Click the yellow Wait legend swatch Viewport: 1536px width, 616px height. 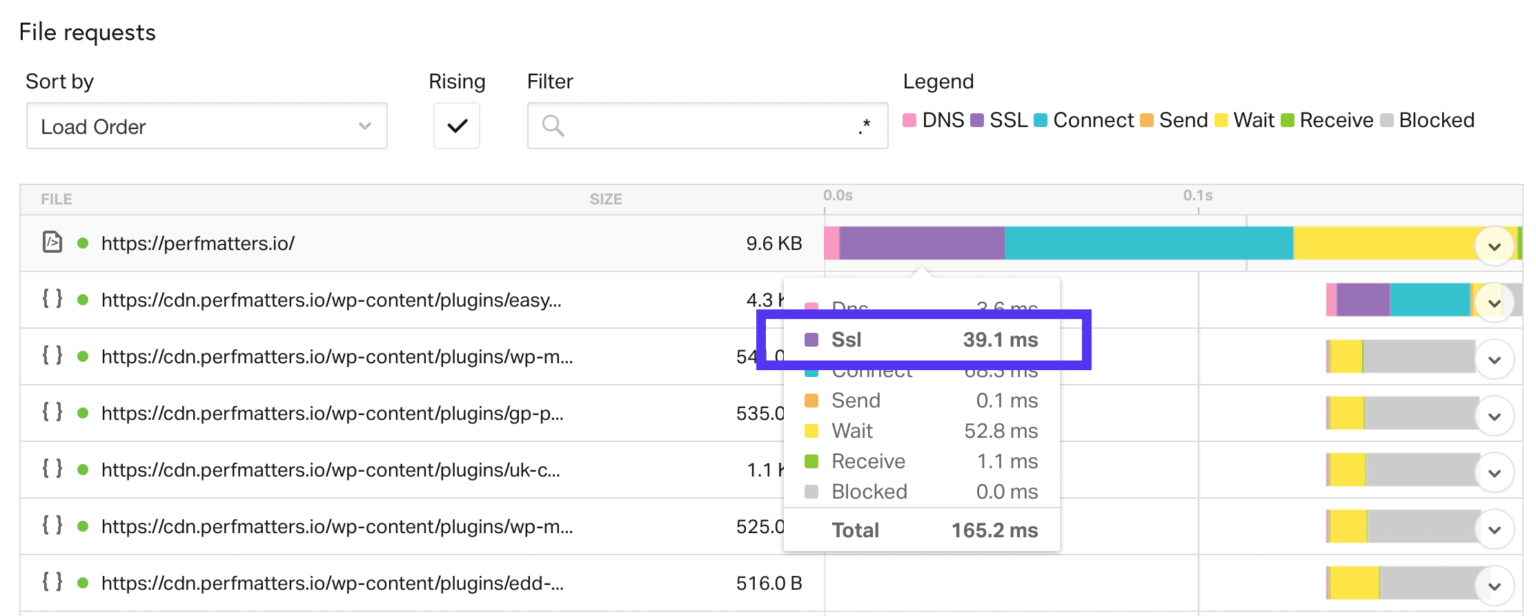pyautogui.click(x=1222, y=120)
